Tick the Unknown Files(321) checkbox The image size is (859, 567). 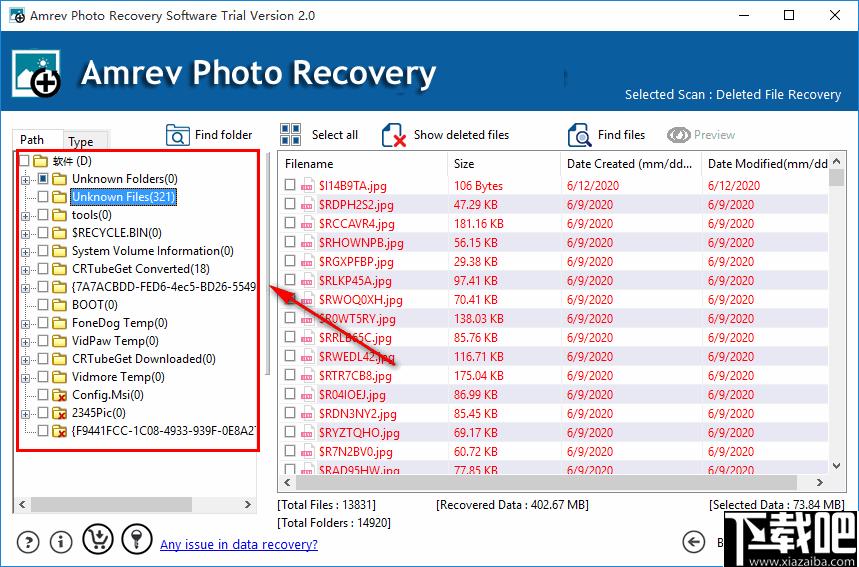tap(43, 197)
